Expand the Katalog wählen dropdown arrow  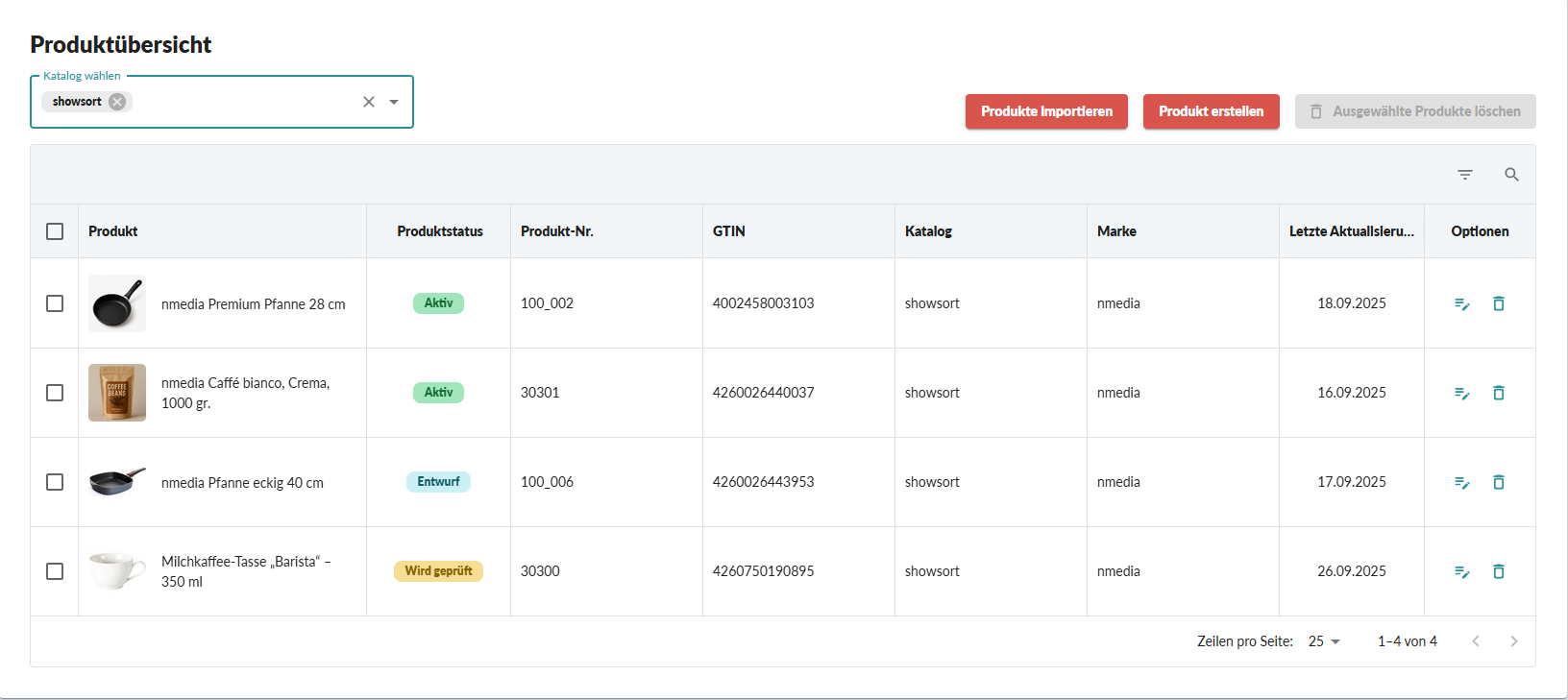(x=394, y=102)
